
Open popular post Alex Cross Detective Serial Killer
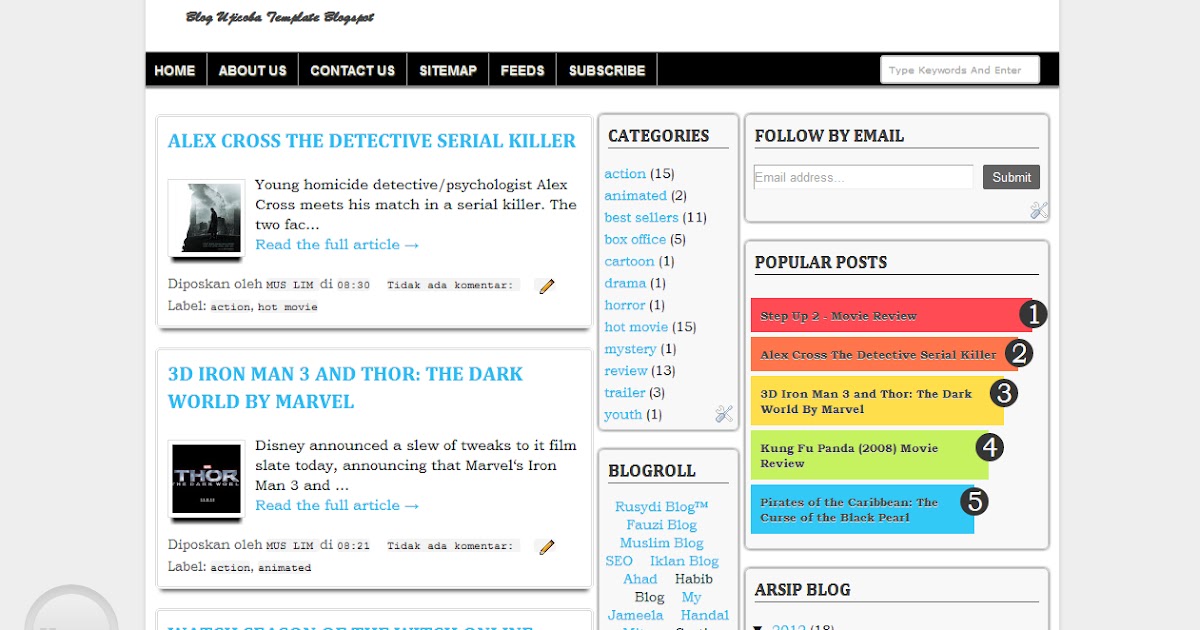(x=878, y=355)
